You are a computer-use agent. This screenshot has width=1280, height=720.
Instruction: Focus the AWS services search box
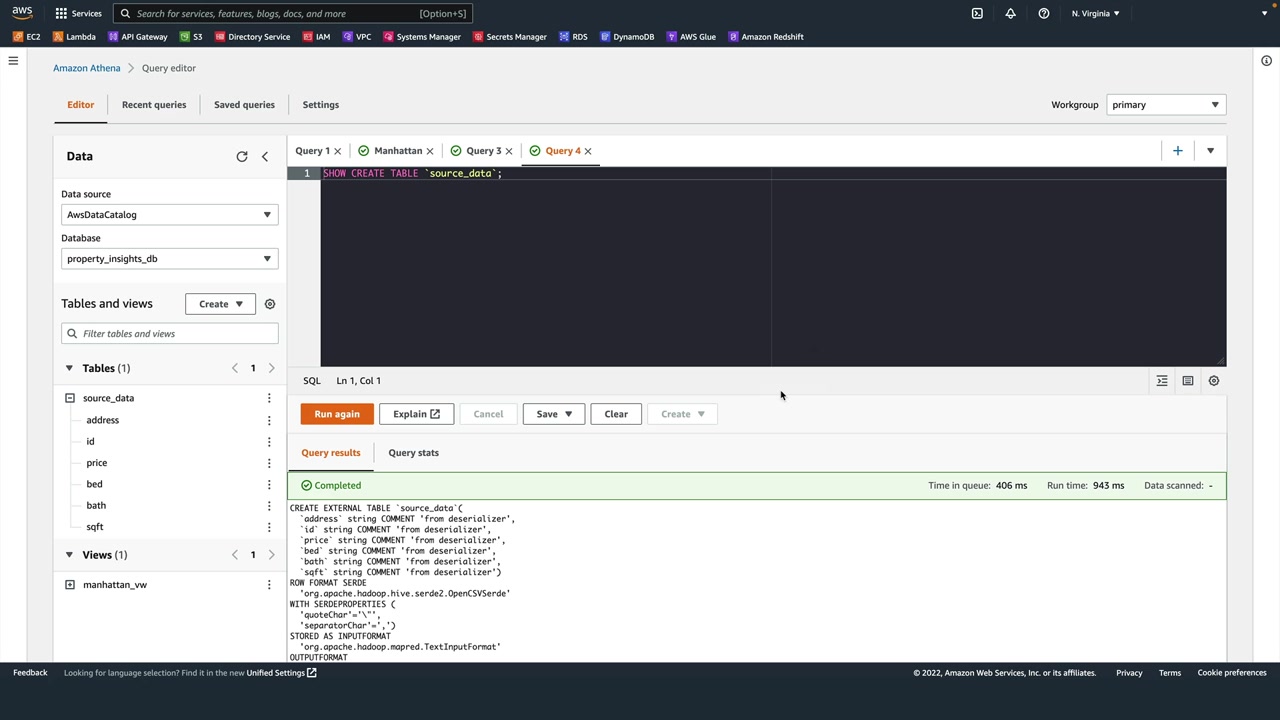click(x=292, y=14)
